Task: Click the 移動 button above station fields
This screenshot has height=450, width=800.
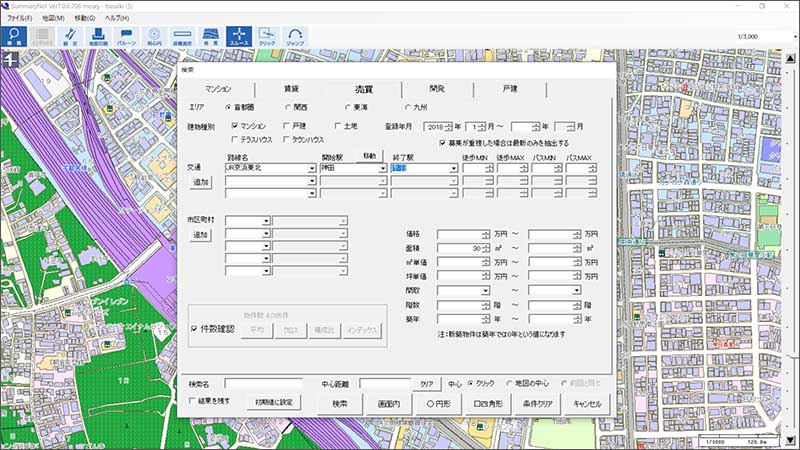Action: click(x=370, y=156)
